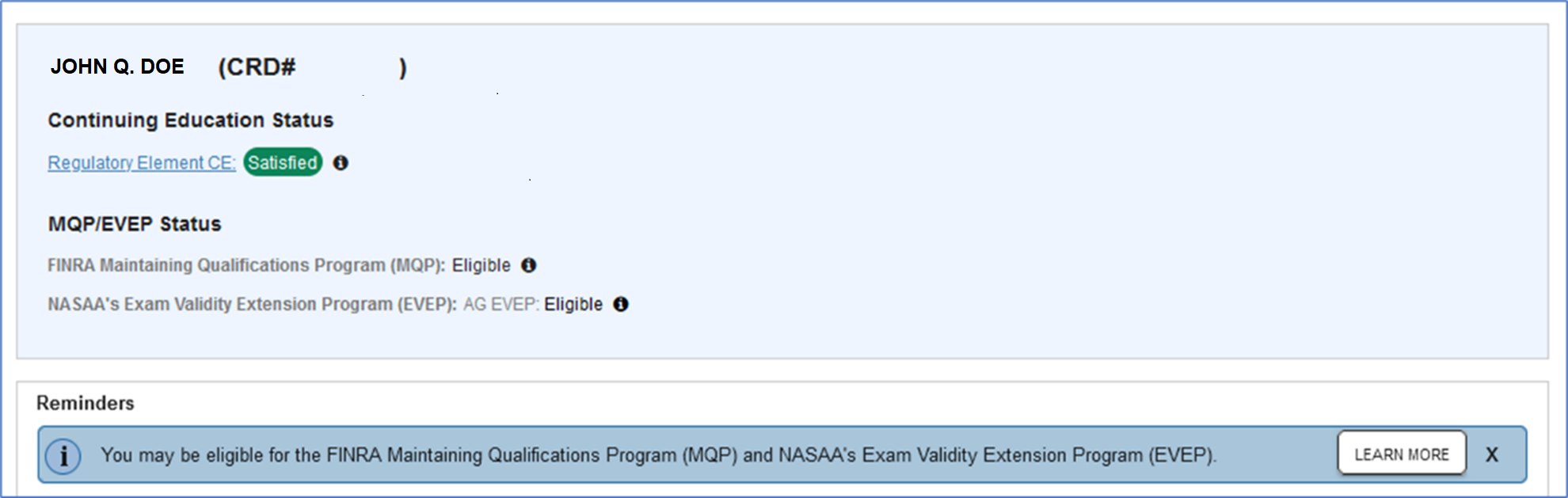Click the JOHN Q. DOE name

[117, 67]
